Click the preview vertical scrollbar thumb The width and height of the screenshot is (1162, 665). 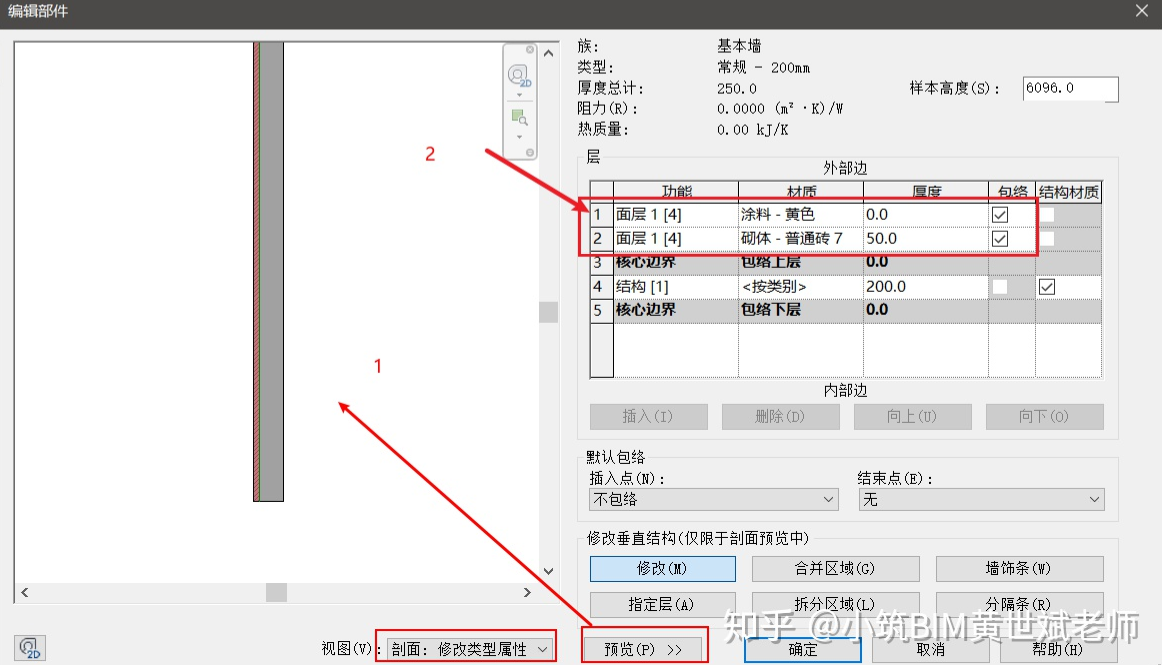point(548,312)
